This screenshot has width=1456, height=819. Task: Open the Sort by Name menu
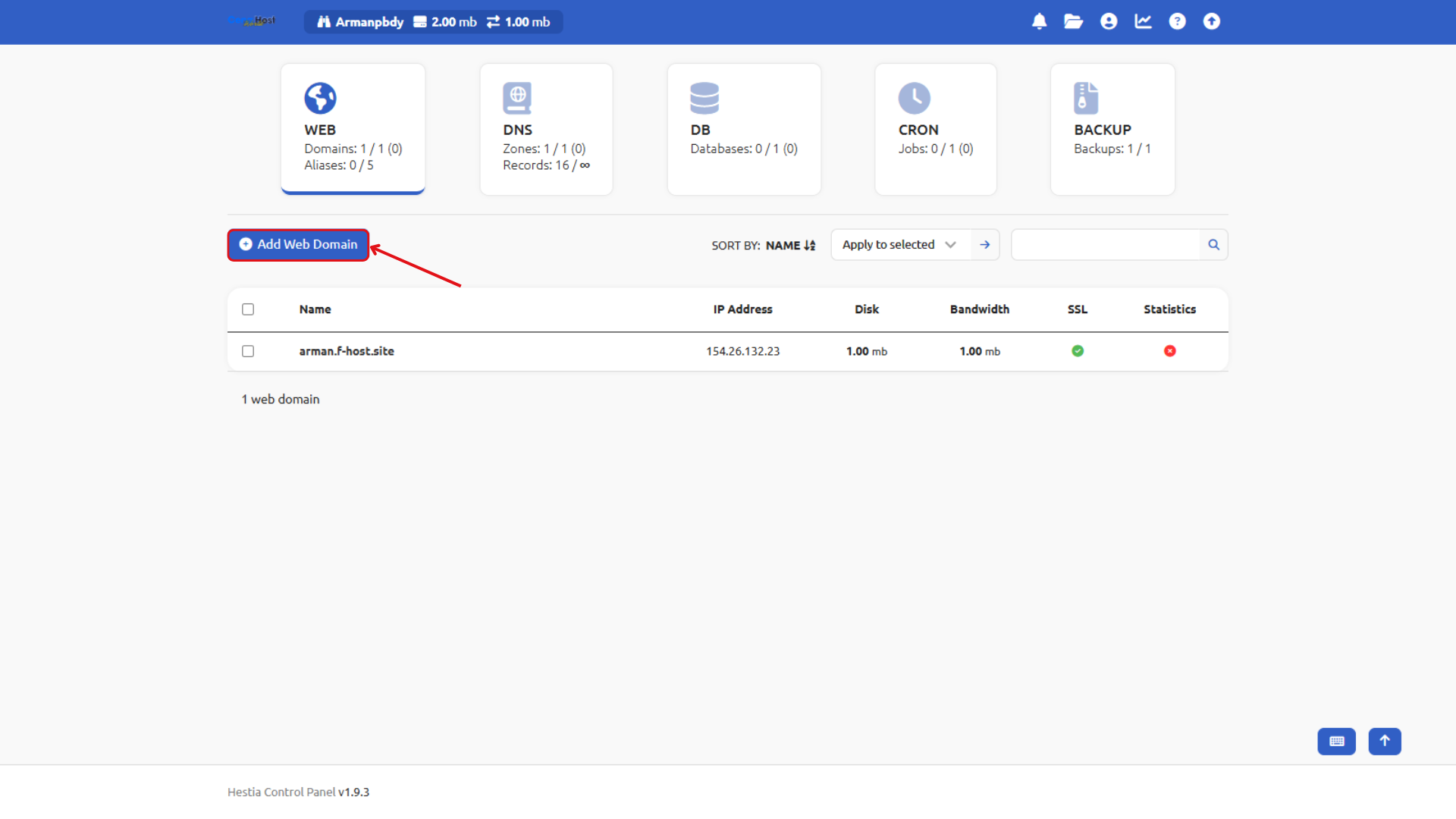790,245
